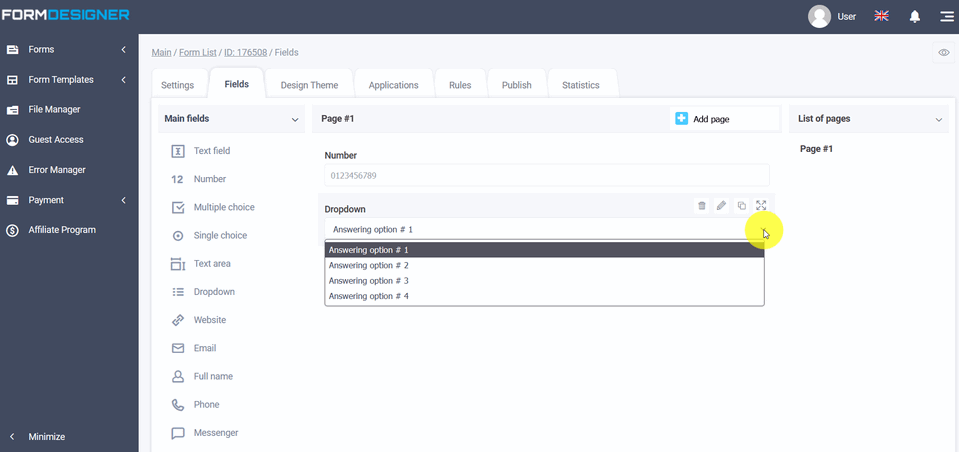
Task: Open the hamburger menu in header
Action: pyautogui.click(x=946, y=16)
